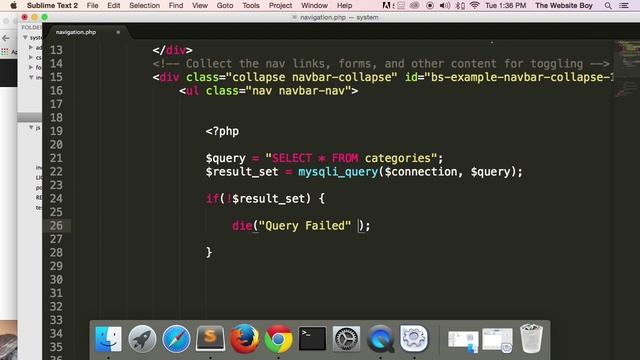Click the unsaved dot on navigation.php tab
The height and width of the screenshot is (360, 640).
(x=118, y=32)
